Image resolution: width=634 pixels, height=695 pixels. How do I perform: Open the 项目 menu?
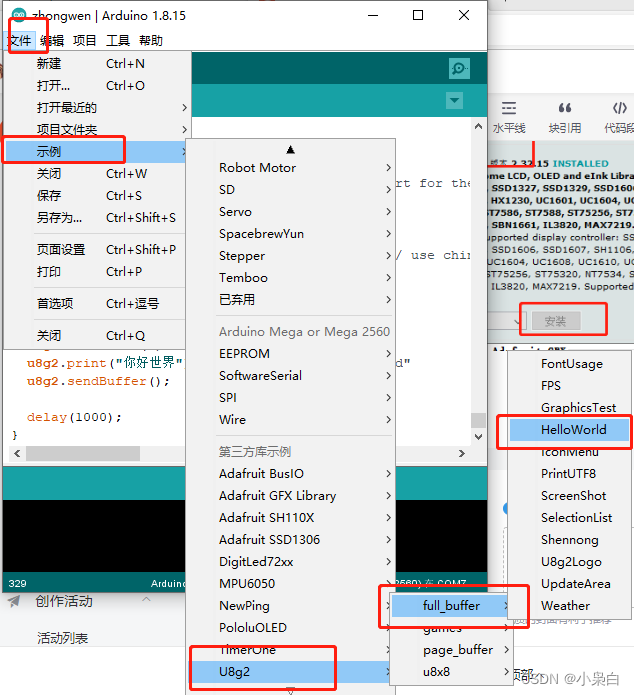[x=85, y=41]
